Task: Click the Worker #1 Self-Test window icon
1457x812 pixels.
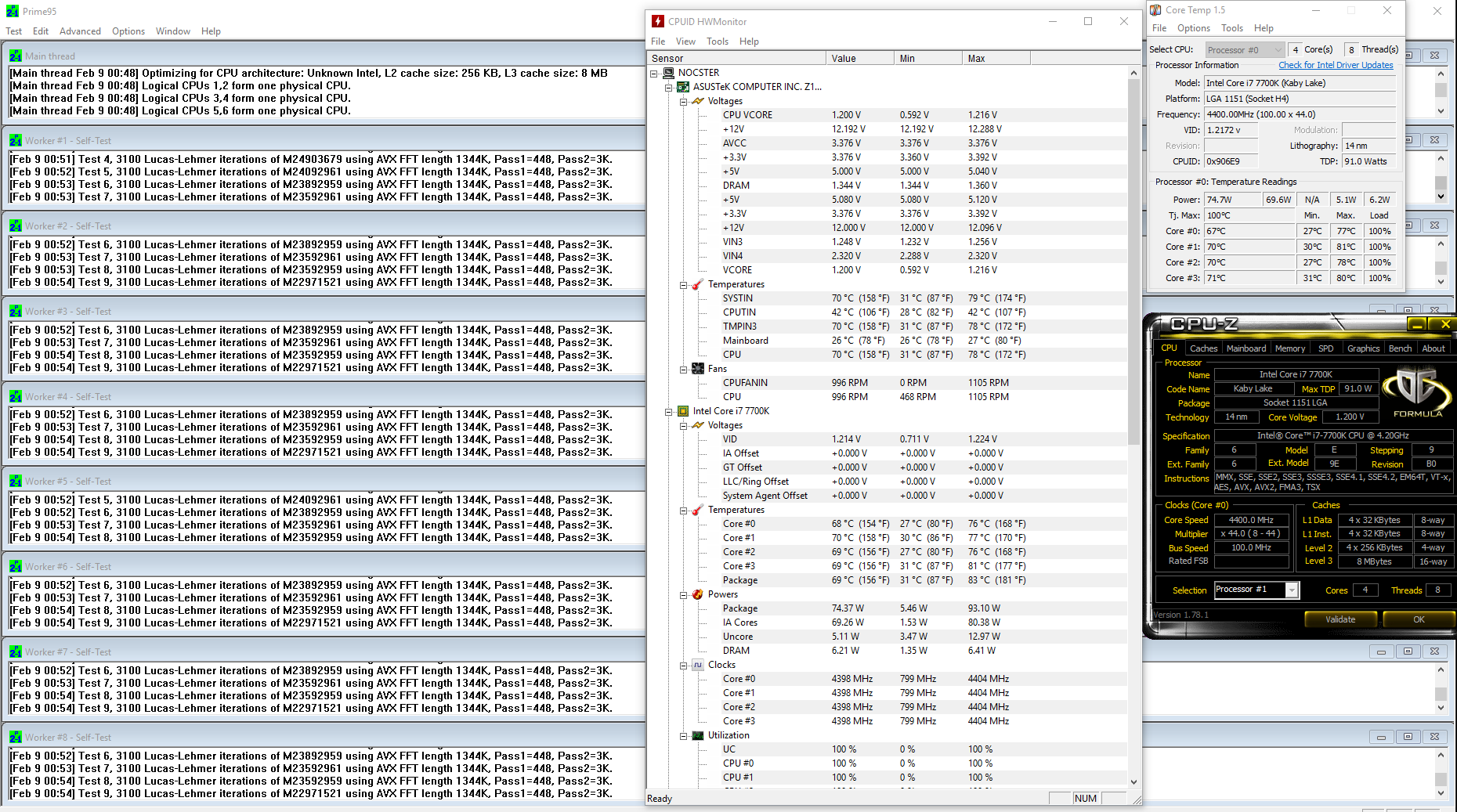Action: [16, 140]
